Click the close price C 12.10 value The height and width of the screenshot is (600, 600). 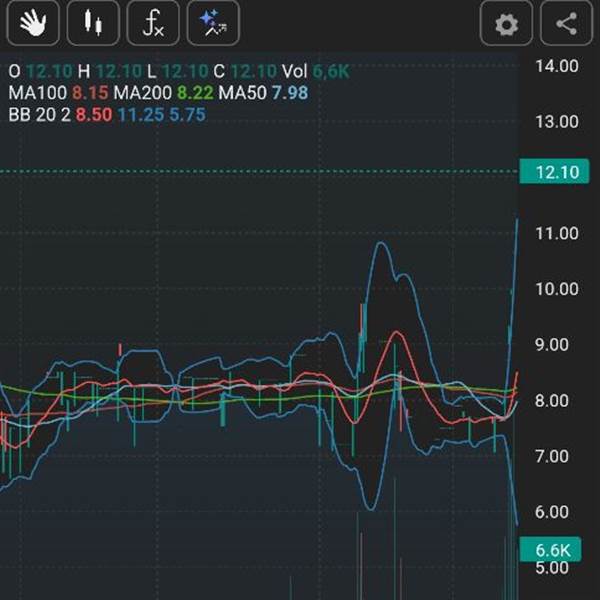[x=245, y=72]
